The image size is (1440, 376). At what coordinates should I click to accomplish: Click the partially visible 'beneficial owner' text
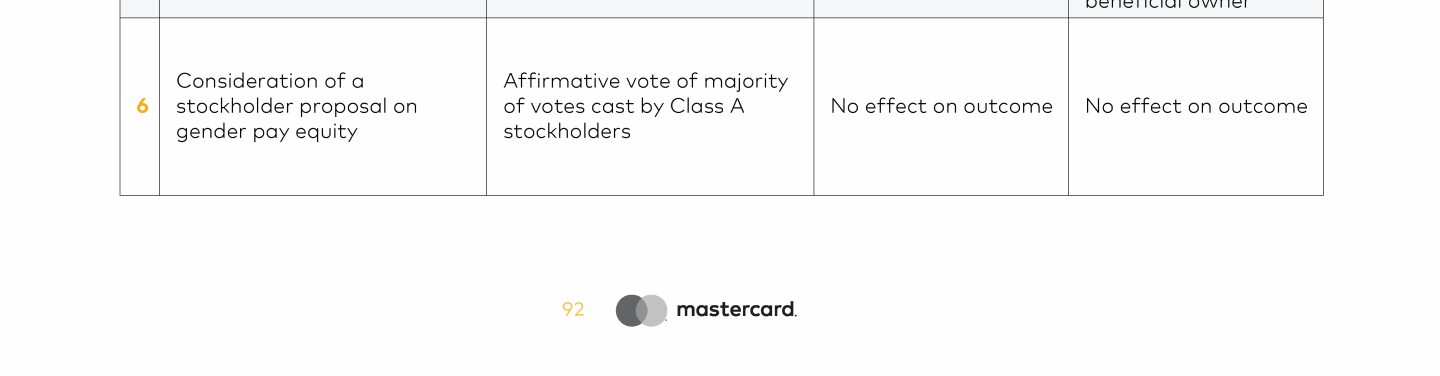coord(1167,4)
